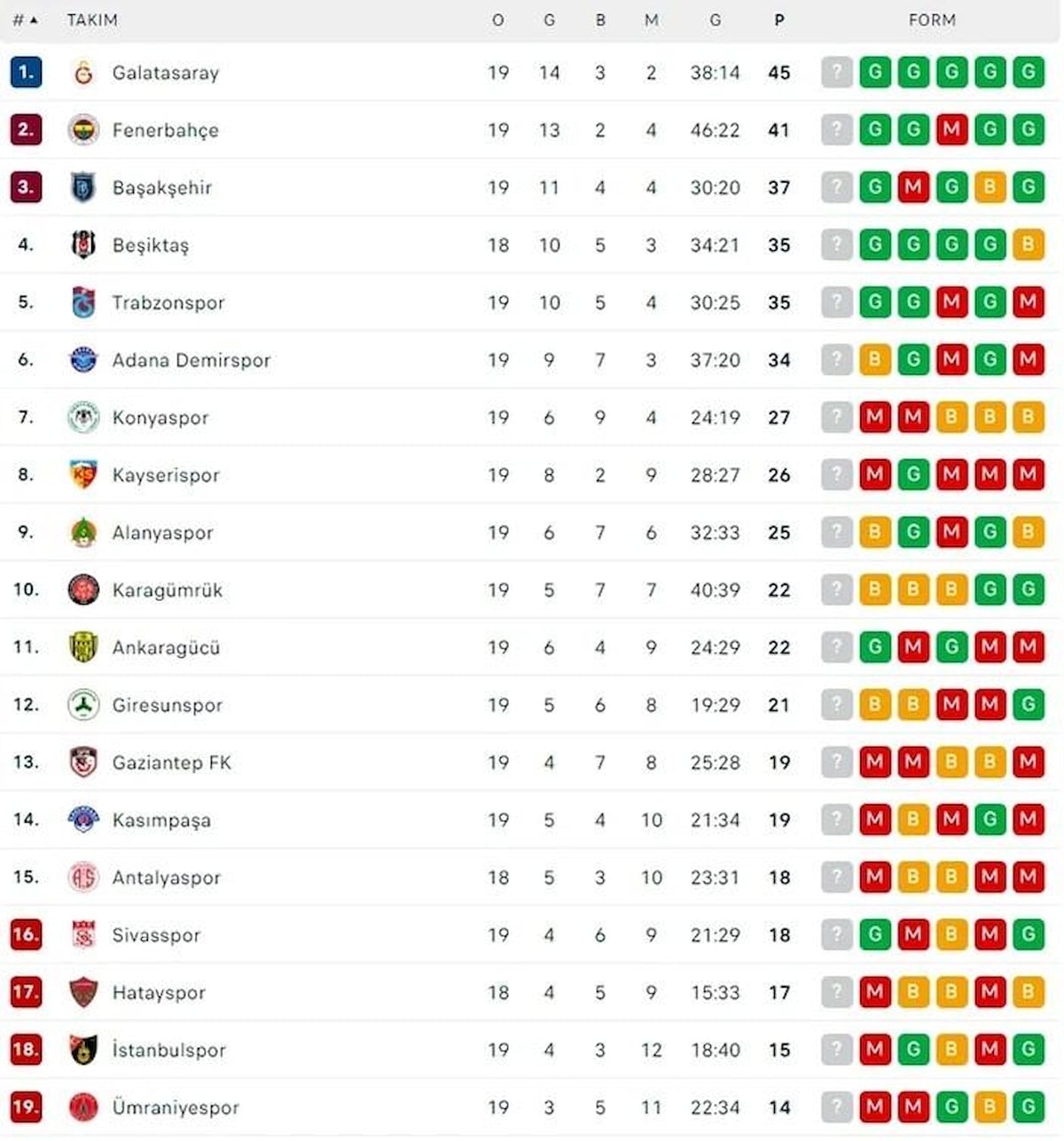The width and height of the screenshot is (1064, 1141).
Task: Click the Trabzonspor team logo
Action: coord(83,302)
